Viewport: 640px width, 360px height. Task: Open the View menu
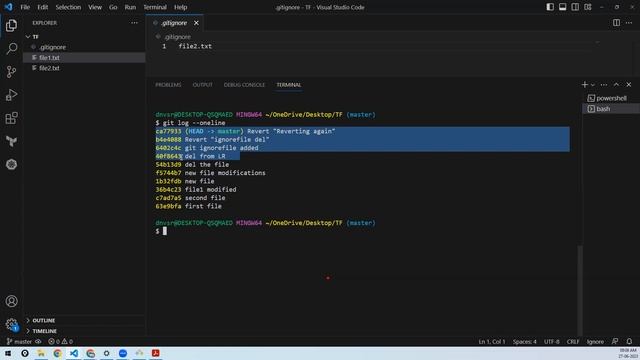[x=95, y=7]
